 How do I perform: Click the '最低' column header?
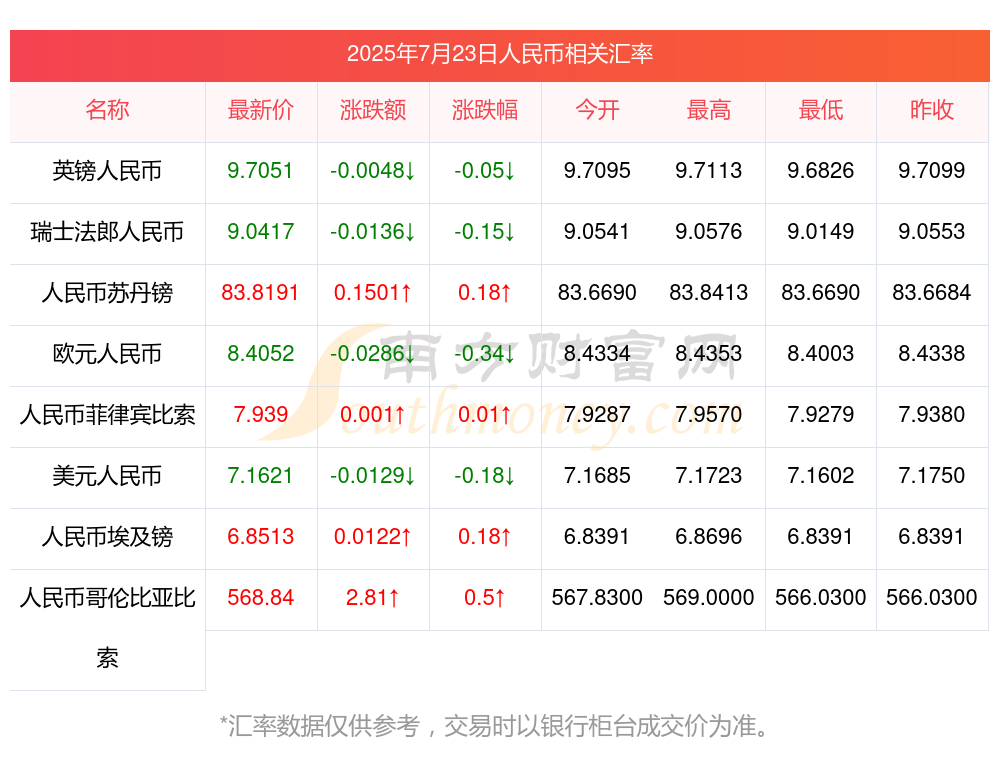(x=821, y=110)
